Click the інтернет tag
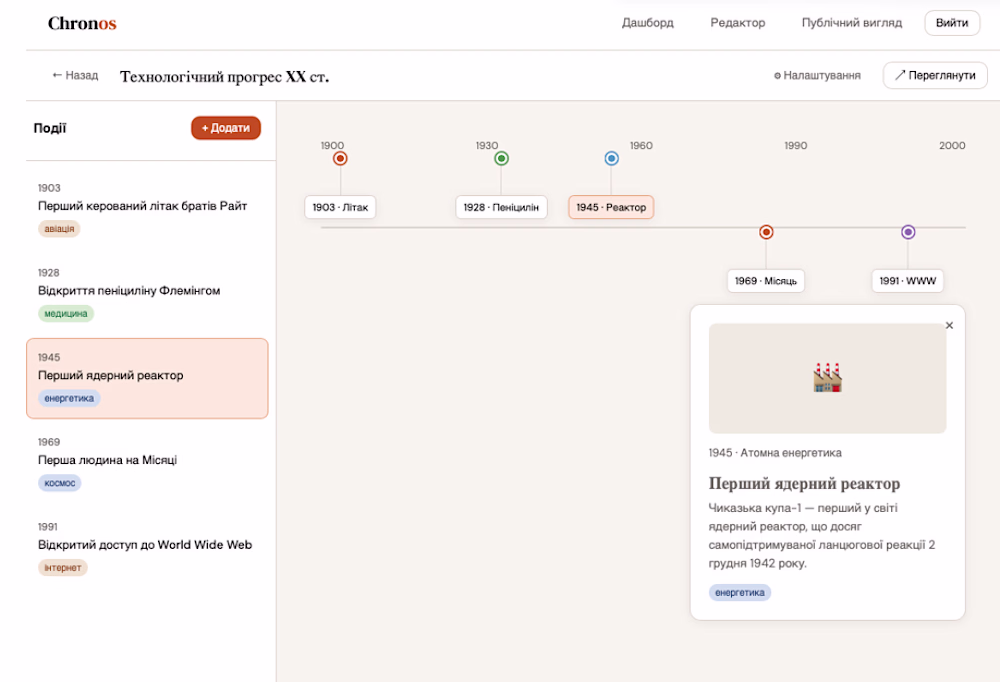The image size is (1000, 682). pyautogui.click(x=62, y=568)
